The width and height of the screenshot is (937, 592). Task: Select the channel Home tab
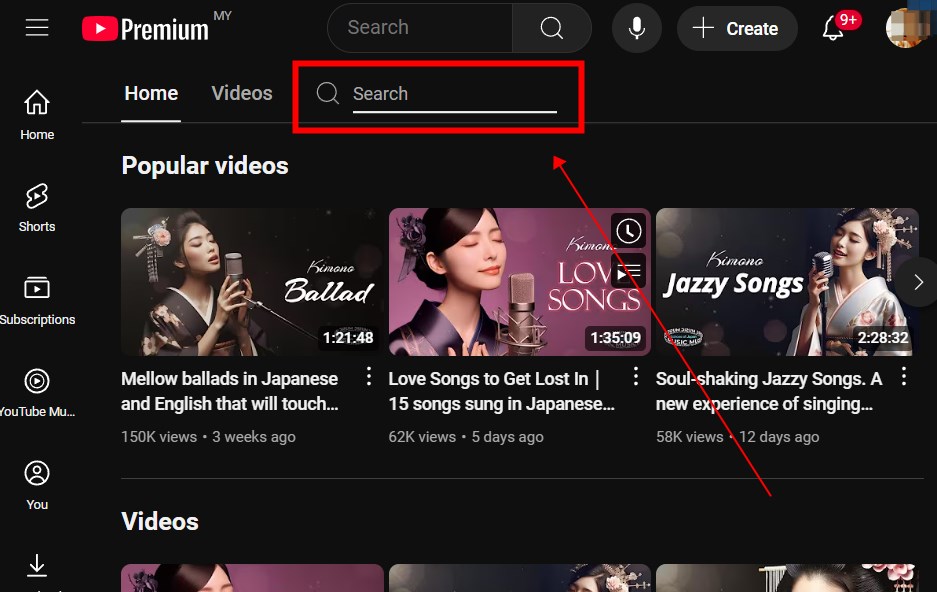[x=151, y=93]
